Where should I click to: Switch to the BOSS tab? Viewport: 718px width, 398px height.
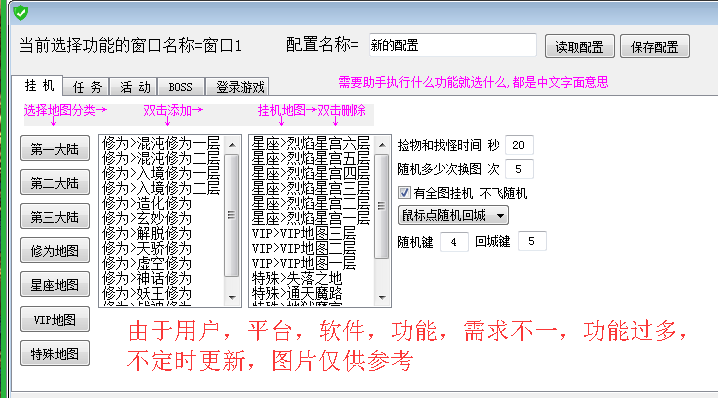180,87
